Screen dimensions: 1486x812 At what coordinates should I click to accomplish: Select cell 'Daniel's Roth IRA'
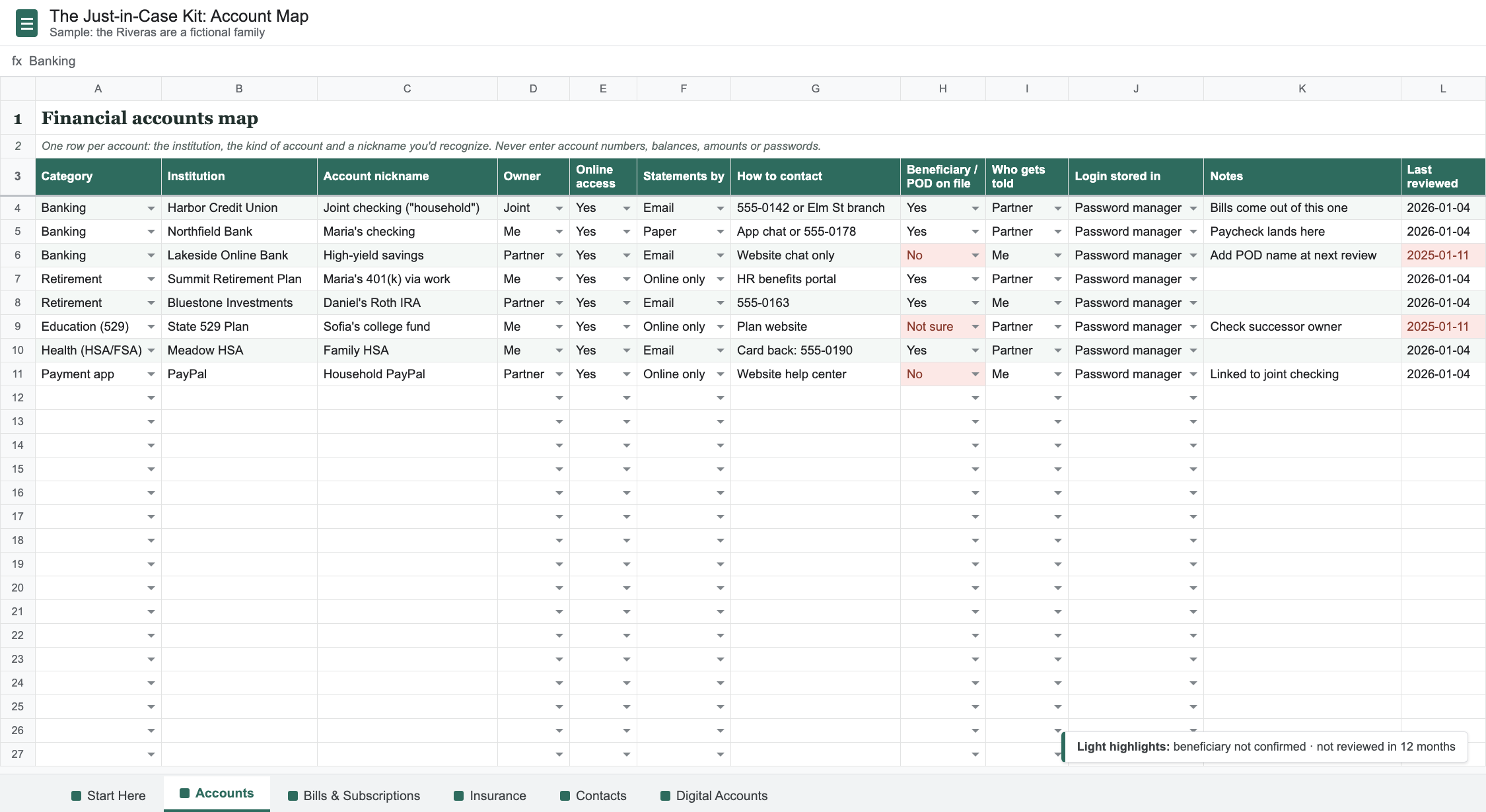407,302
